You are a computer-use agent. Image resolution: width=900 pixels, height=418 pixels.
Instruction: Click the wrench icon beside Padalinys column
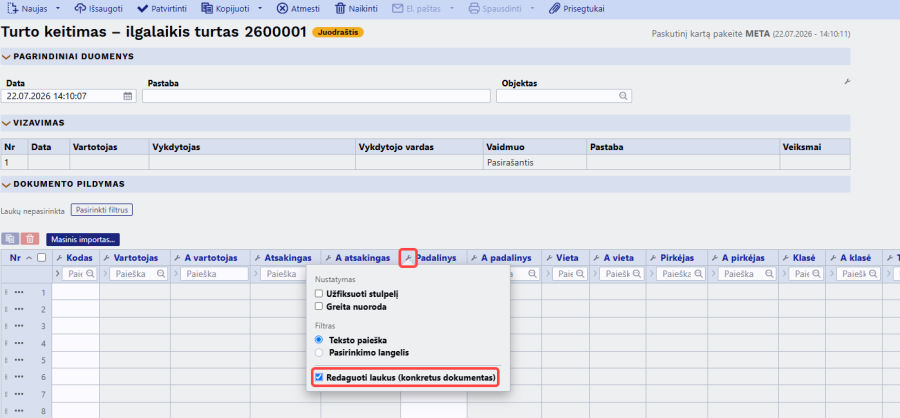point(408,258)
